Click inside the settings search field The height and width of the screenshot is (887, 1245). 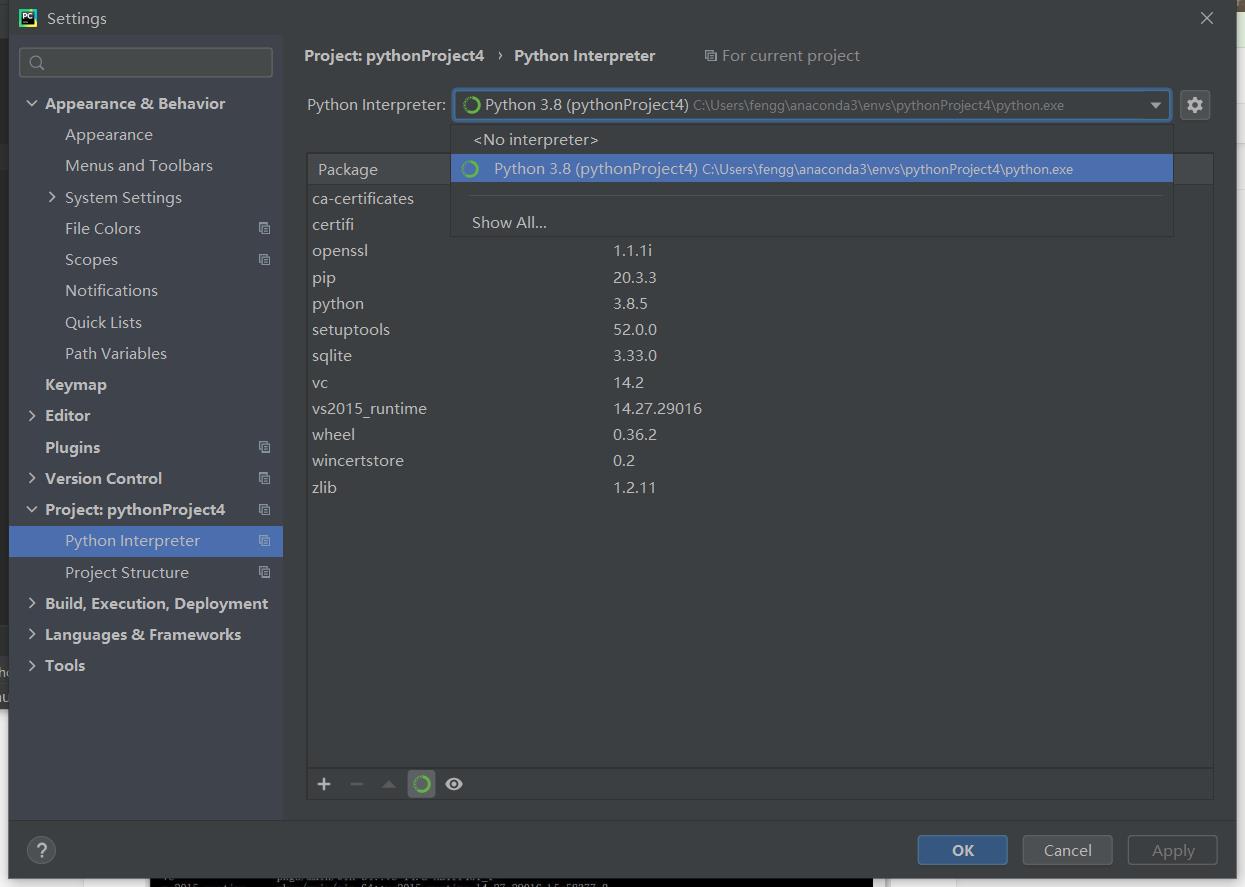pos(146,62)
